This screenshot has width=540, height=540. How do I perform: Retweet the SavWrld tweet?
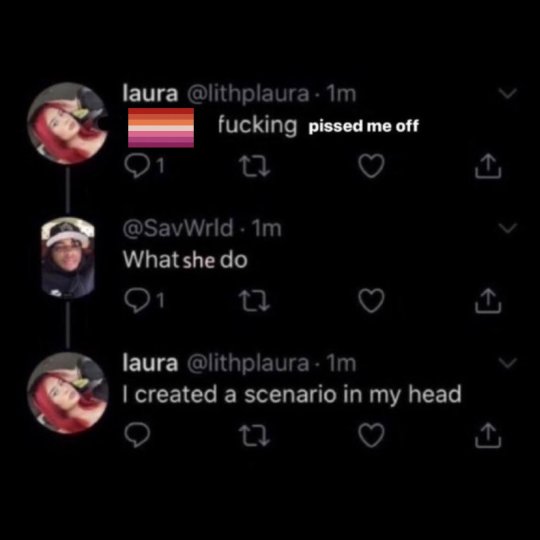point(255,301)
